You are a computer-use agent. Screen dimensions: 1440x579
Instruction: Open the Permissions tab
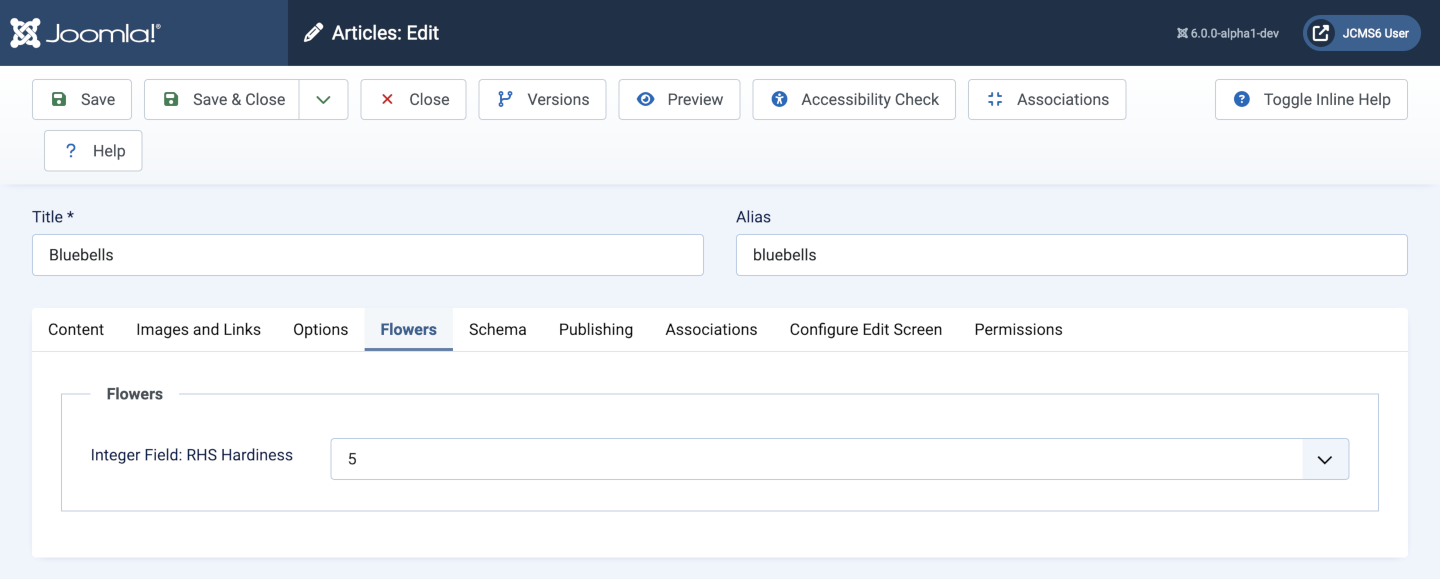coord(1018,329)
